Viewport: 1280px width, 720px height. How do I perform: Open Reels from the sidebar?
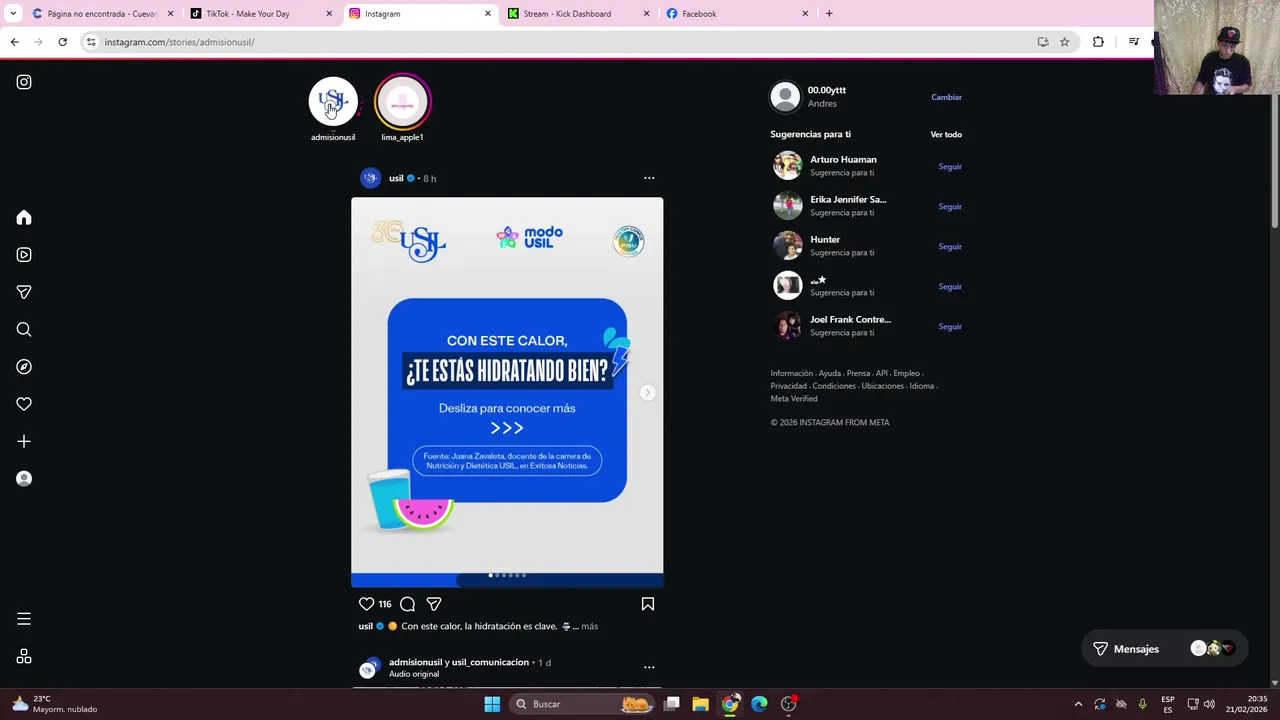click(x=24, y=255)
